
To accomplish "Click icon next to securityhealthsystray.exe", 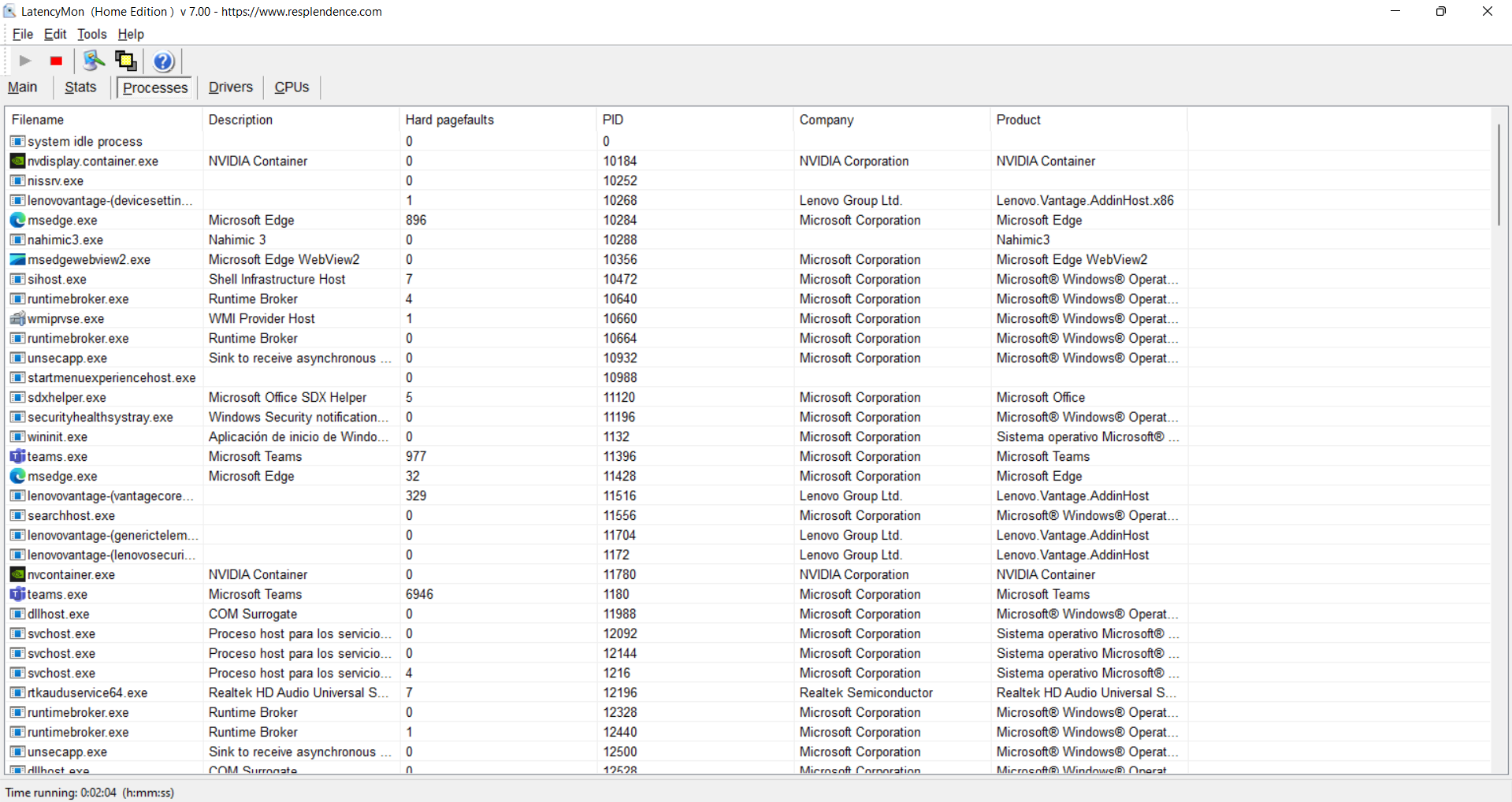I will point(17,417).
